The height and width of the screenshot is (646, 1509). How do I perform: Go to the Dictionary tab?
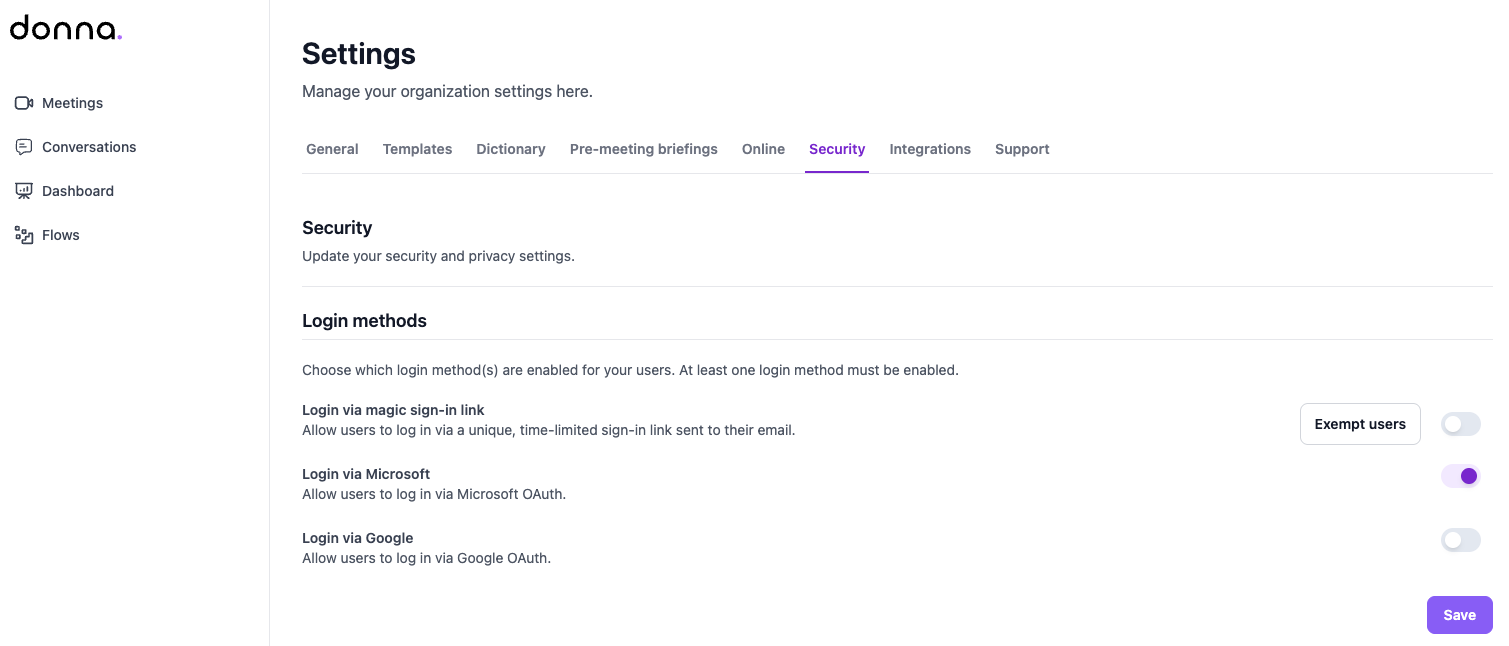coord(511,149)
